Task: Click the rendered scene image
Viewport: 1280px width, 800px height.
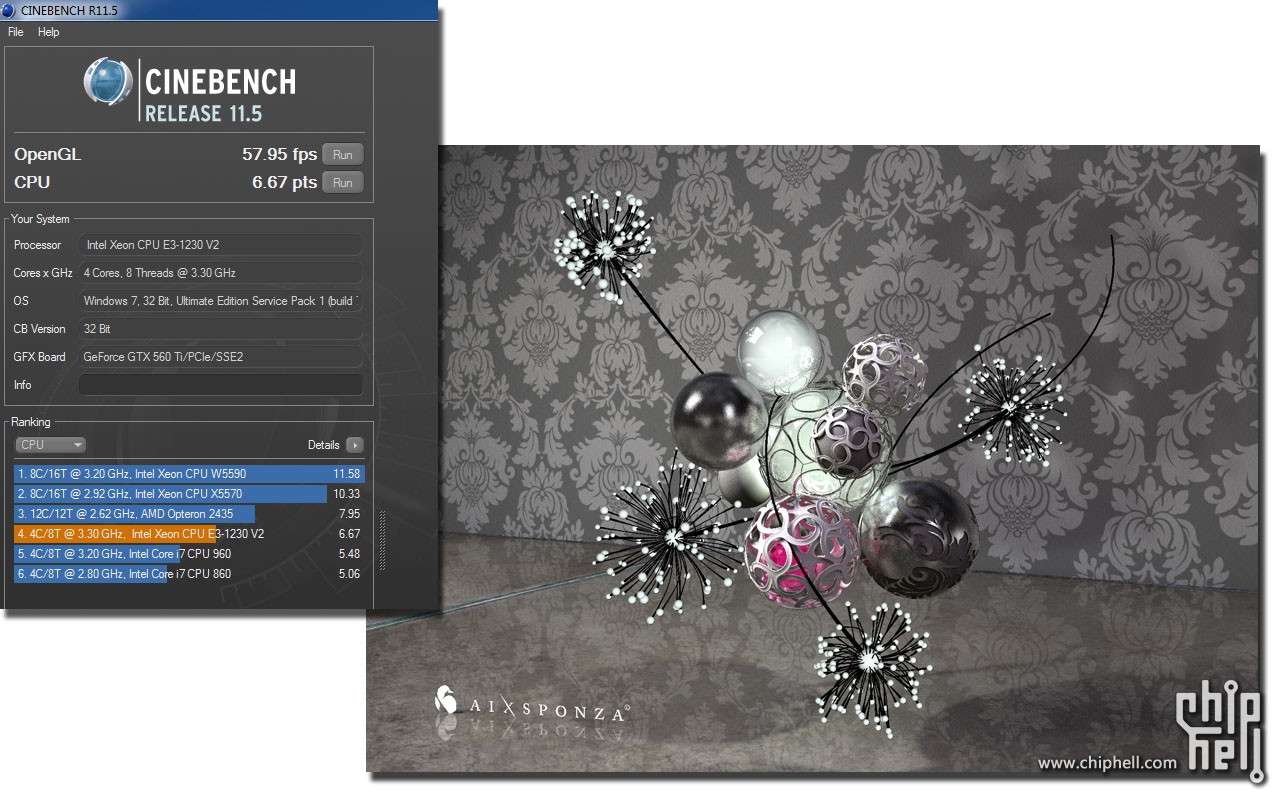Action: tap(812, 458)
